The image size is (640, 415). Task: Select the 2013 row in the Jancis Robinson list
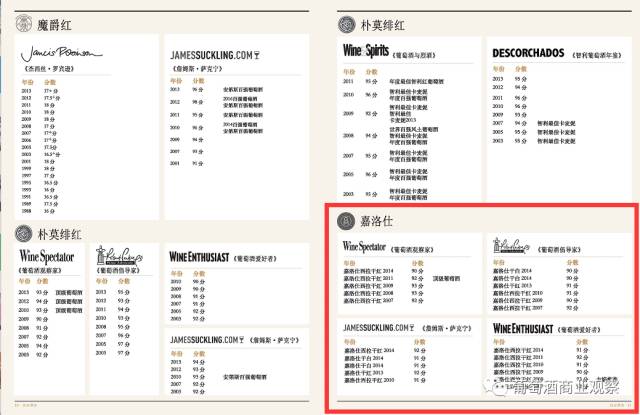click(40, 91)
